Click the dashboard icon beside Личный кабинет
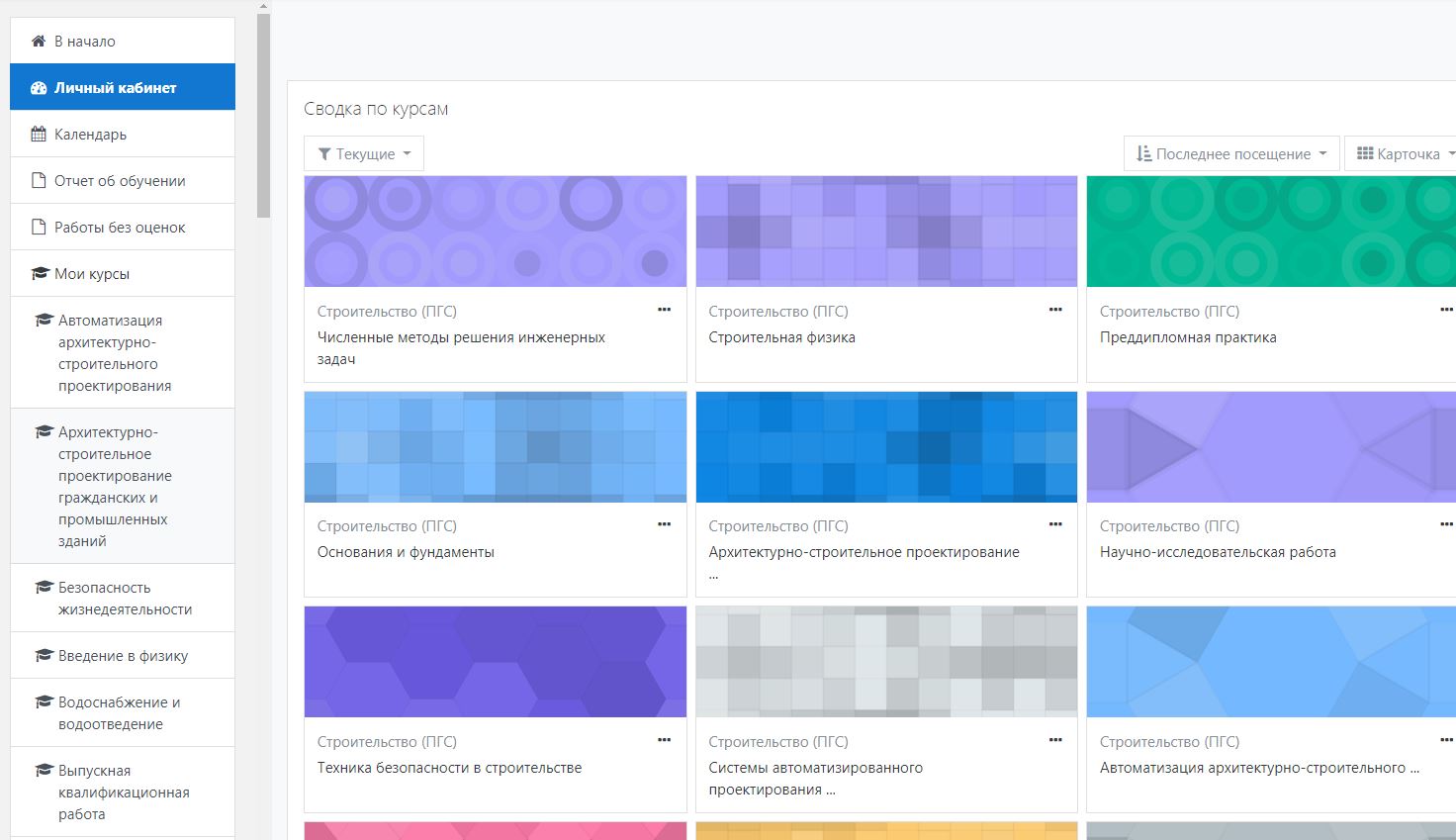Screen dimensions: 1456x840 tap(39, 88)
